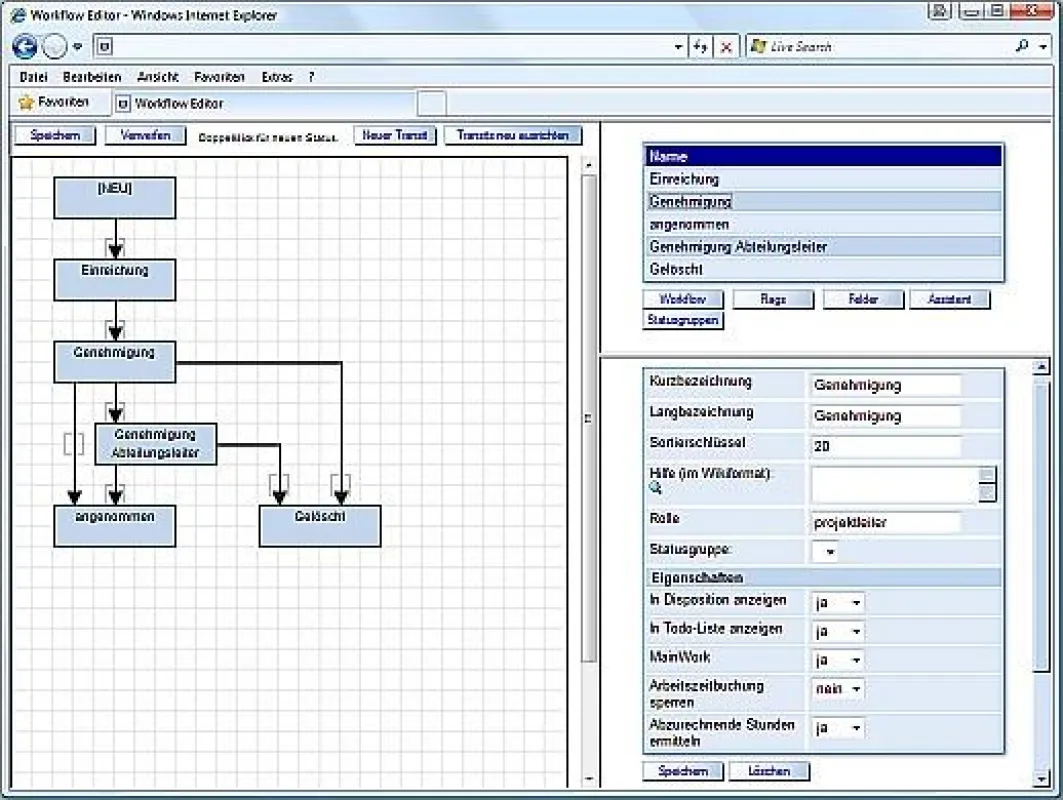Select the Gelöscht node in diagram
The width and height of the screenshot is (1063, 800).
pyautogui.click(x=320, y=525)
